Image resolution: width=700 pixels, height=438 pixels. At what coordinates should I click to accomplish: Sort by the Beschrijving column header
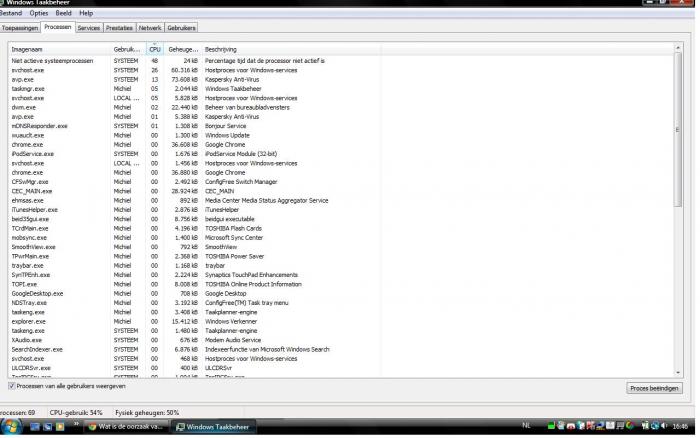(x=291, y=49)
